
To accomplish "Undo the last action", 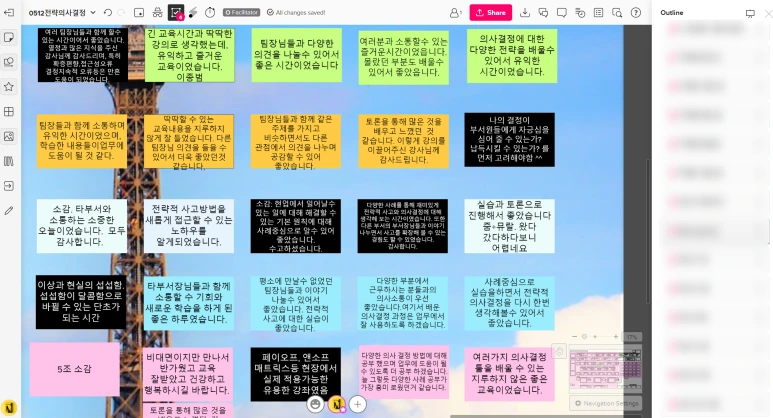I will pyautogui.click(x=108, y=13).
